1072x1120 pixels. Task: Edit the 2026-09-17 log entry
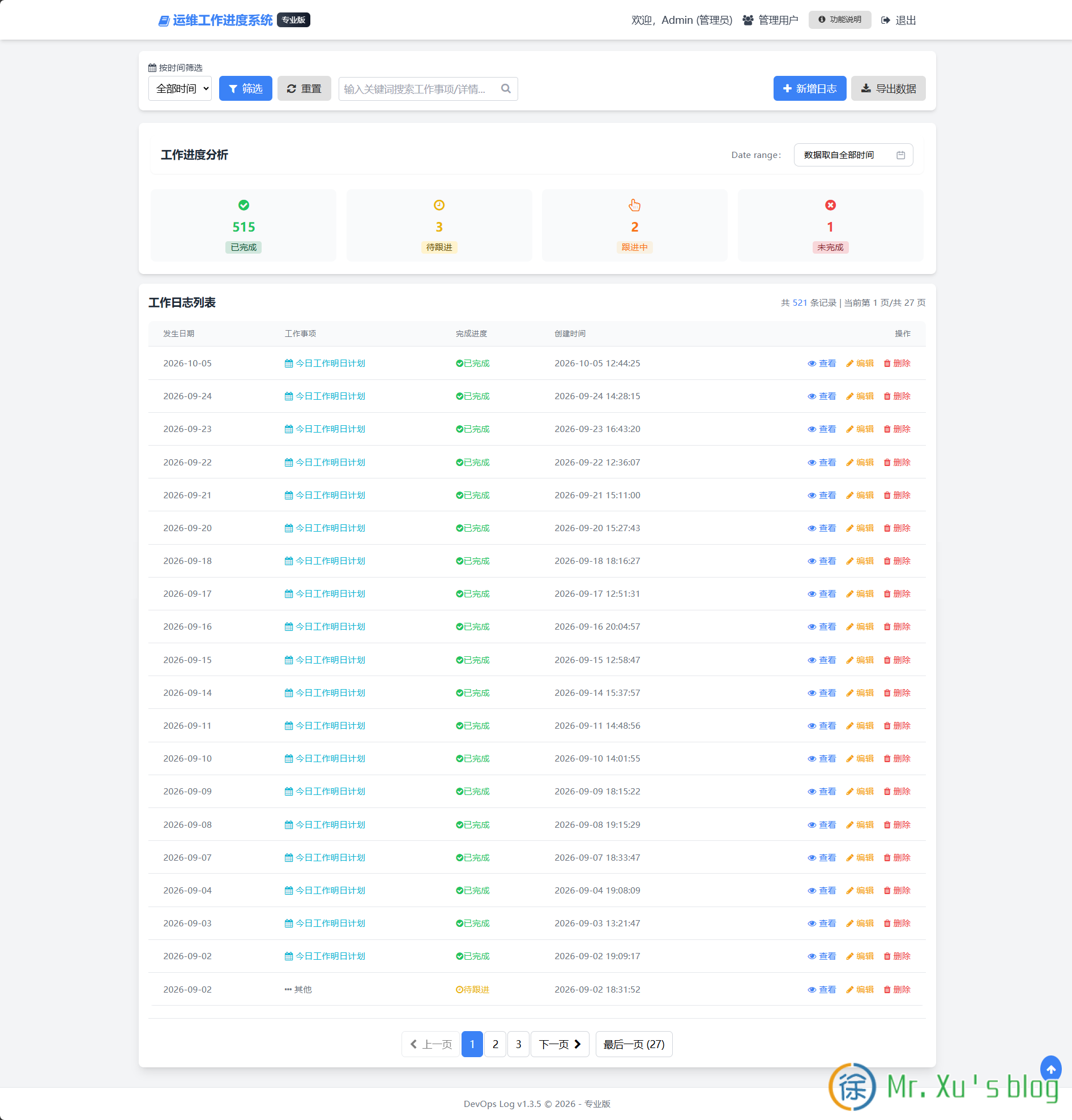[x=860, y=594]
